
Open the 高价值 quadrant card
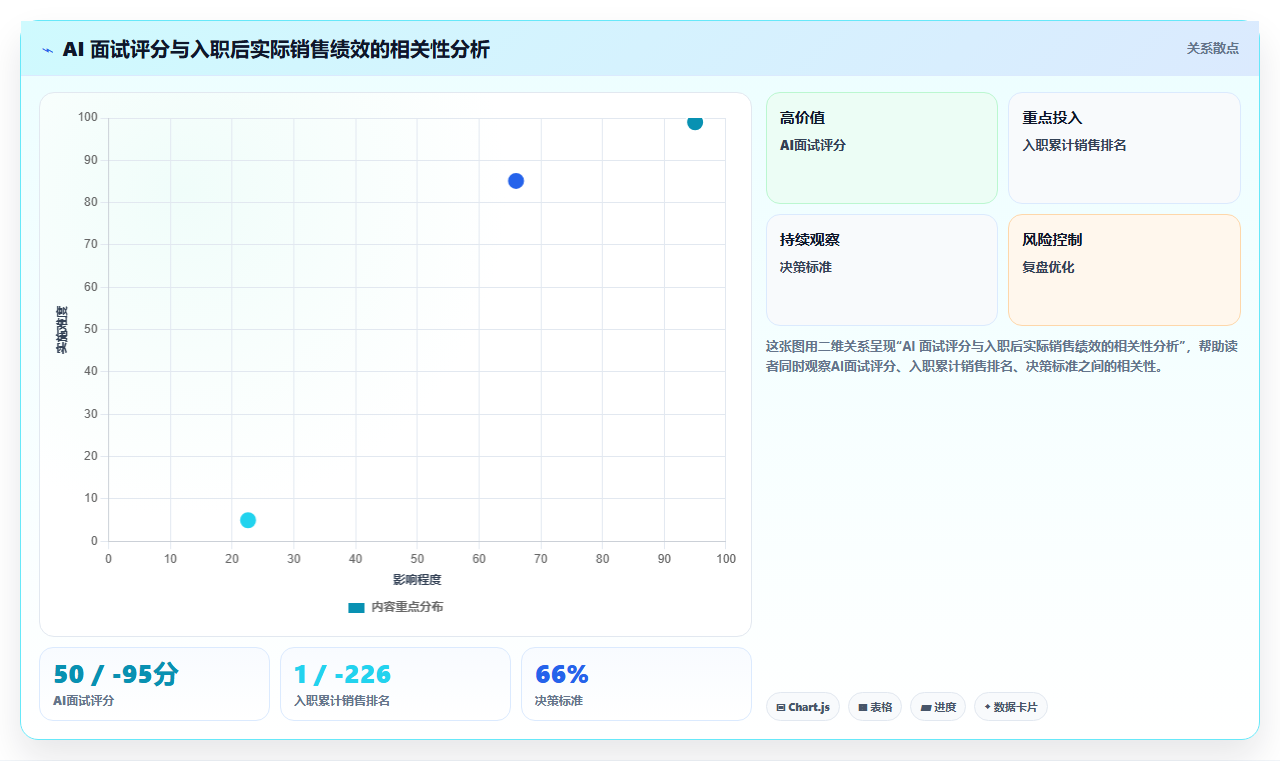click(882, 148)
